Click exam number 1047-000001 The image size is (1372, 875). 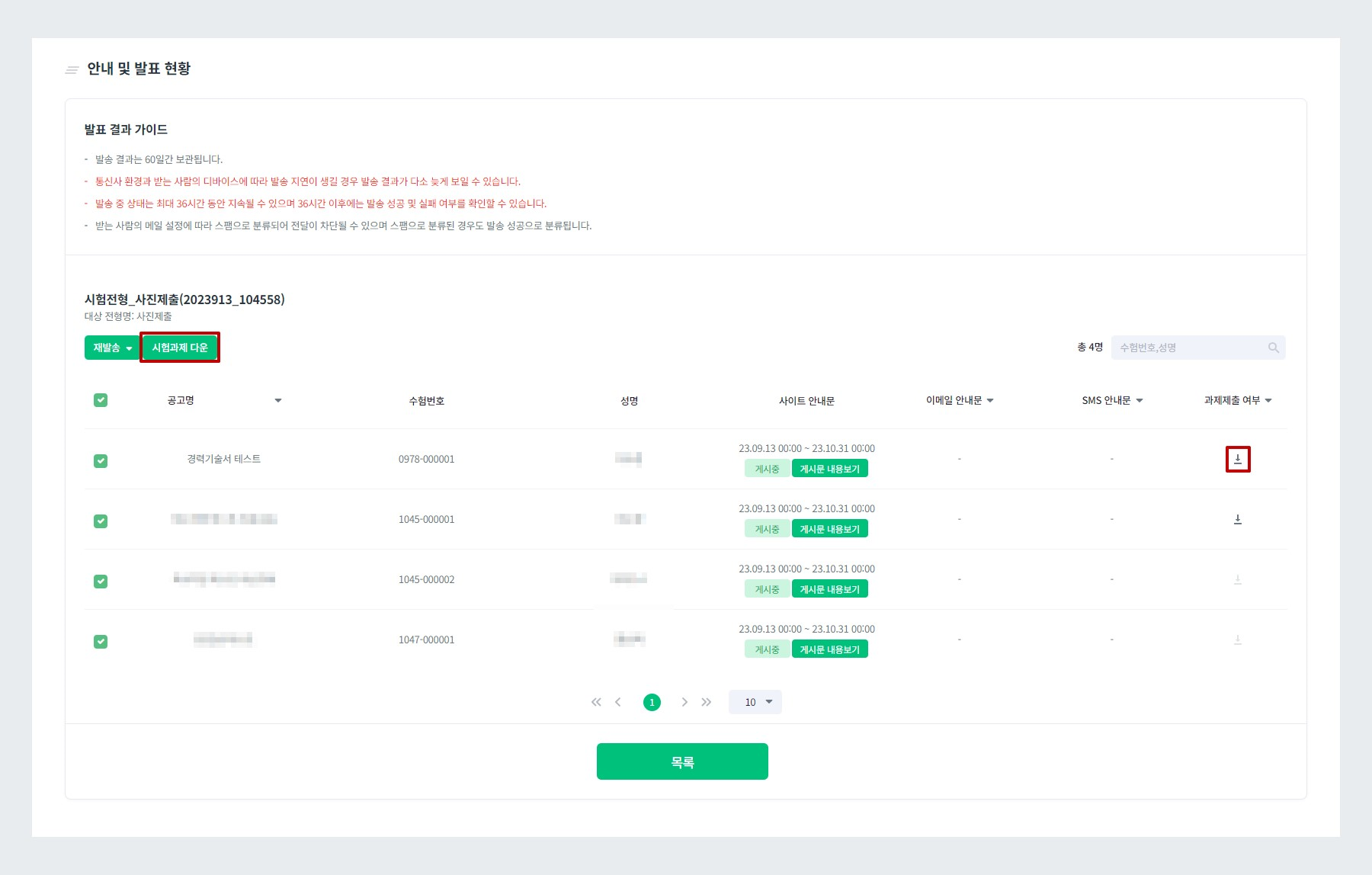tap(427, 639)
